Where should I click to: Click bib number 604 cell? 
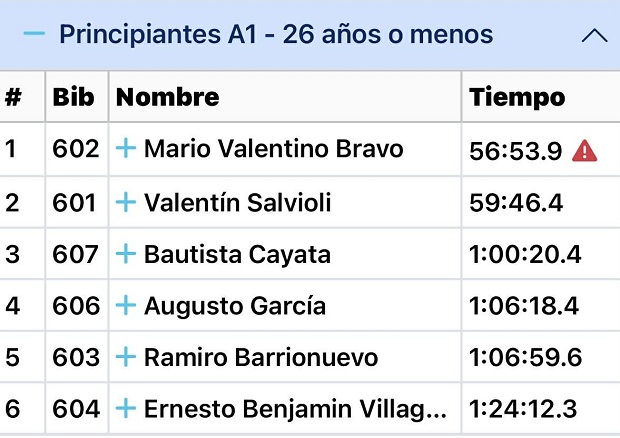pos(76,409)
